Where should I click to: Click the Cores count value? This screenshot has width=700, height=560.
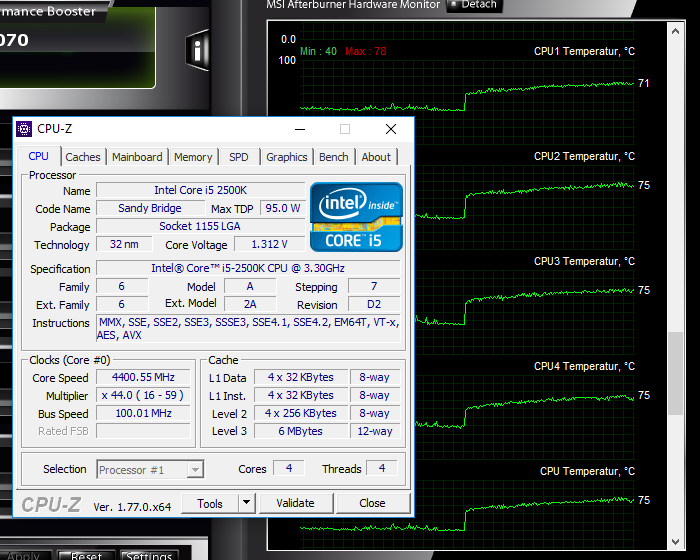tap(289, 468)
